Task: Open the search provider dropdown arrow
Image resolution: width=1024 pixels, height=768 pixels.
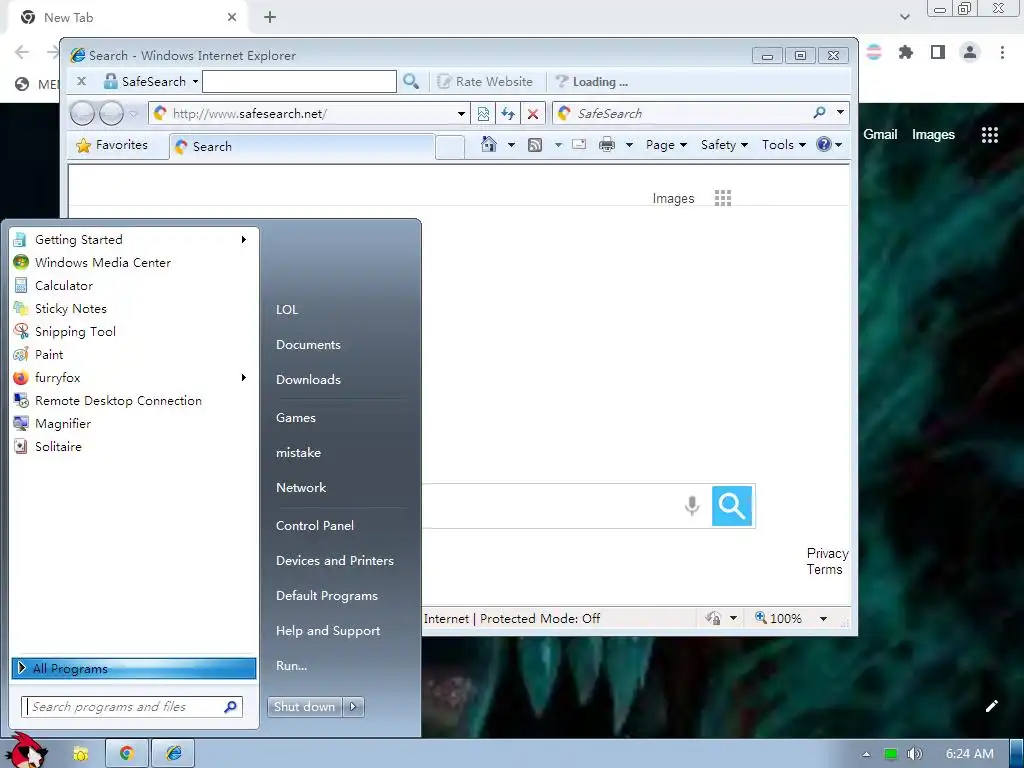Action: coord(840,113)
